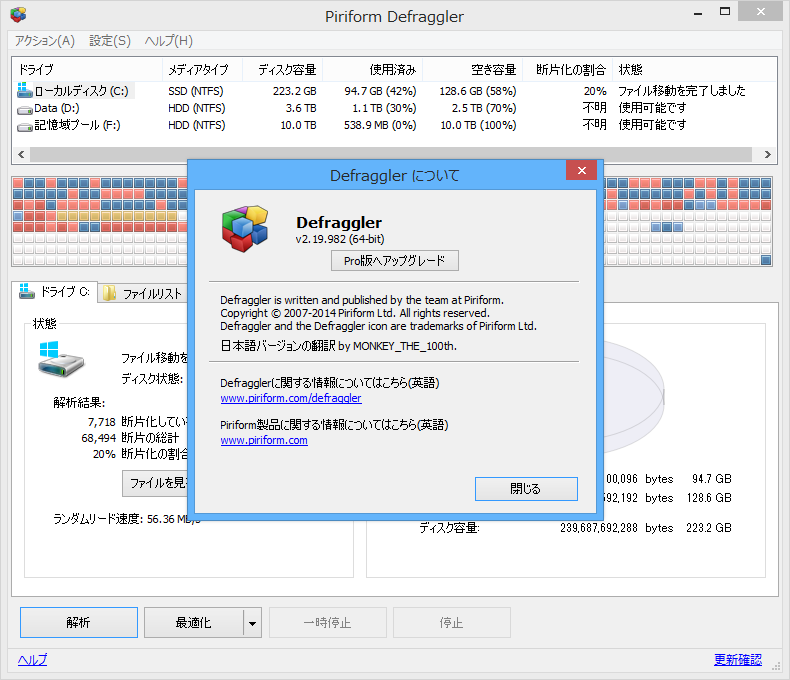Sort by メディアタイプ column header
The height and width of the screenshot is (680, 790).
click(x=203, y=70)
